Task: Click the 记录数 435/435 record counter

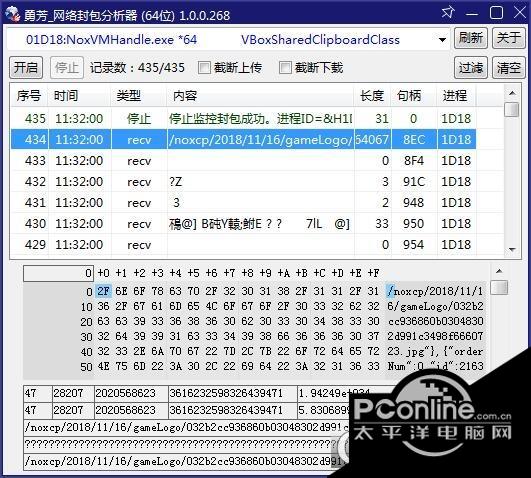Action: 137,68
